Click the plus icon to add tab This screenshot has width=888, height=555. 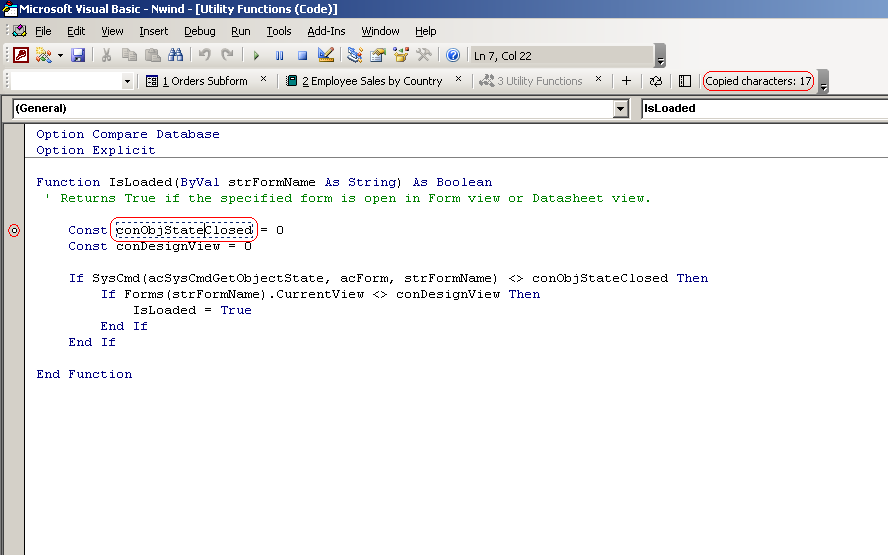(x=626, y=81)
